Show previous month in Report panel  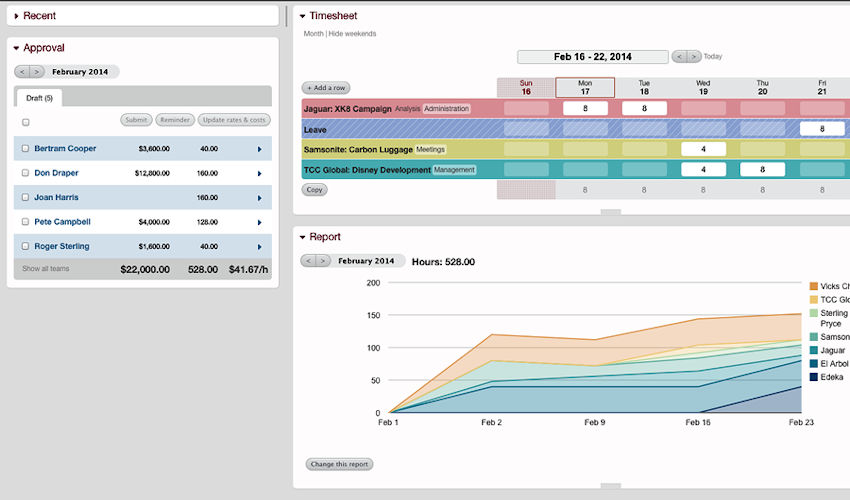[309, 261]
